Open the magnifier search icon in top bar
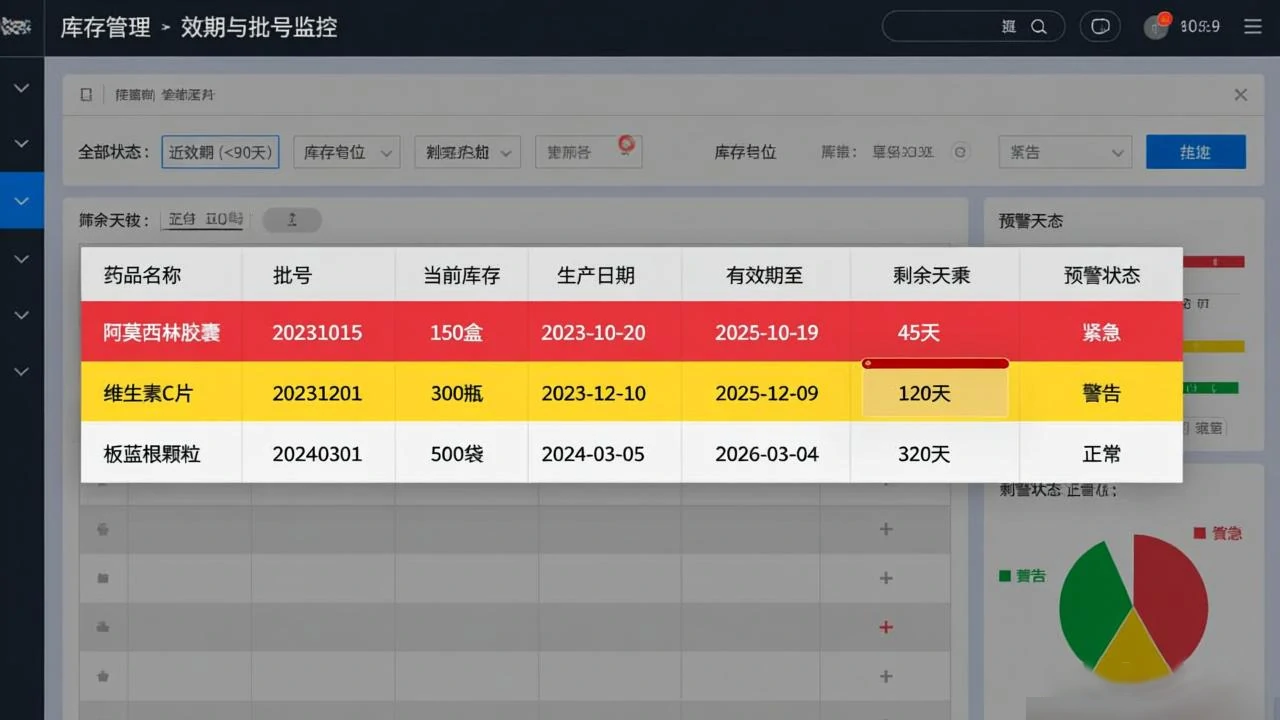The height and width of the screenshot is (720, 1280). 1040,27
